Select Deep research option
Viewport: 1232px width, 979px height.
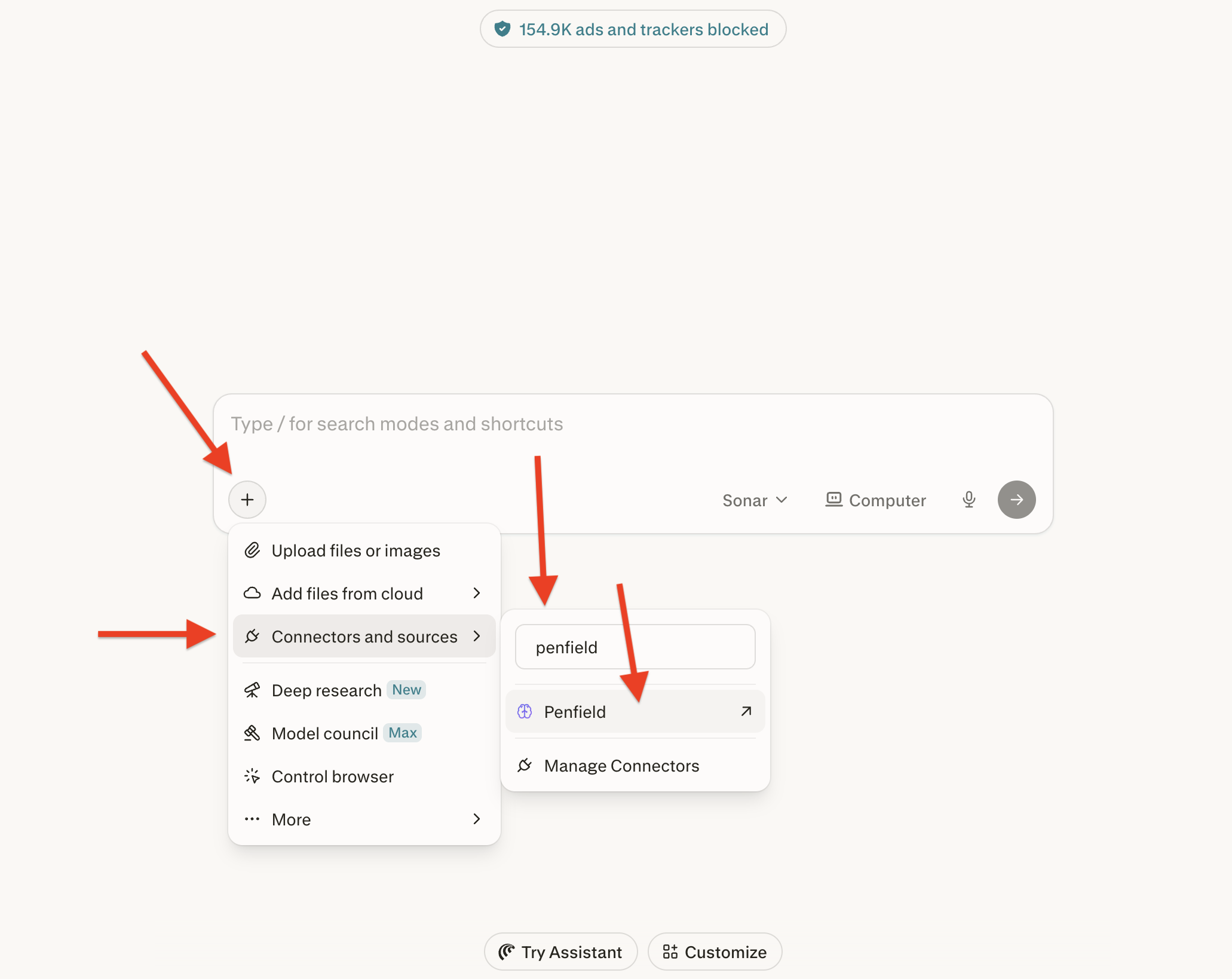click(364, 690)
